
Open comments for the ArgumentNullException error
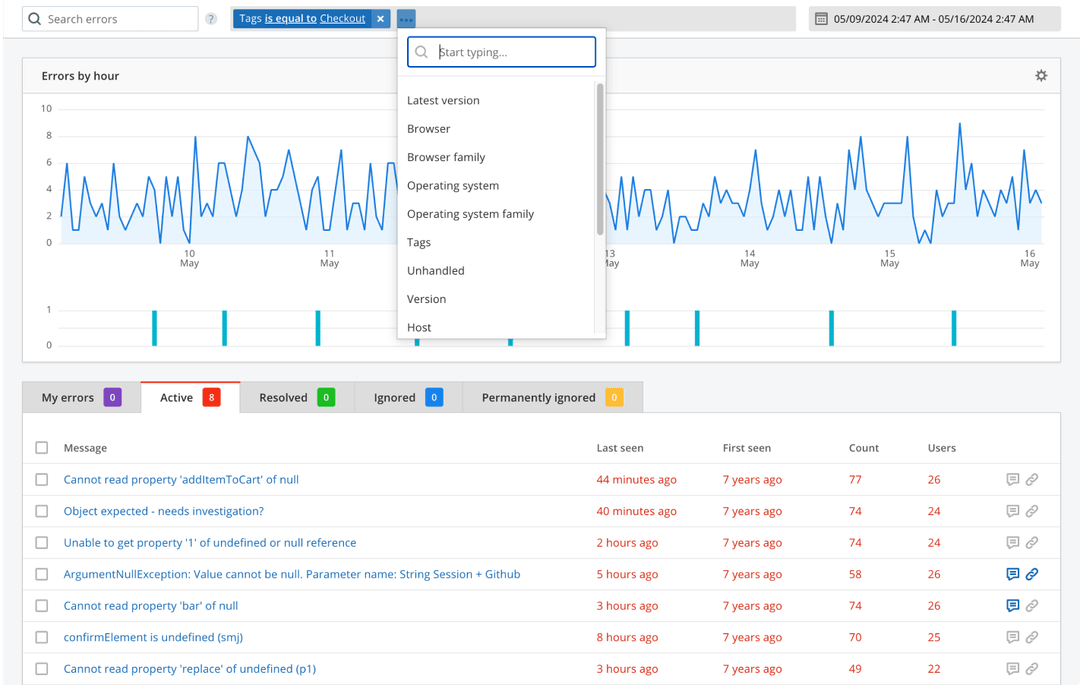[1013, 574]
